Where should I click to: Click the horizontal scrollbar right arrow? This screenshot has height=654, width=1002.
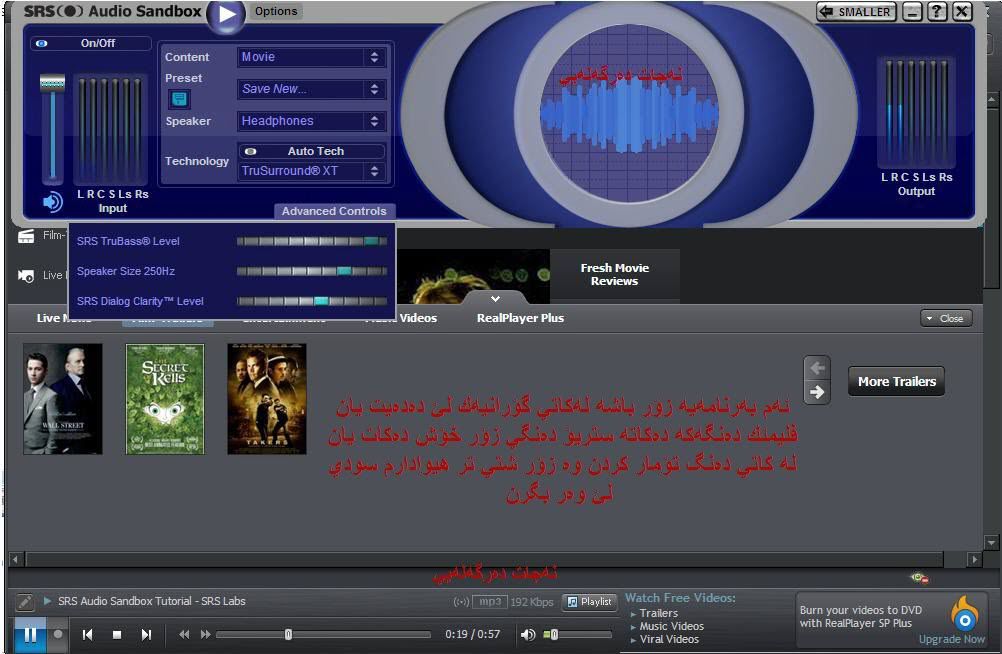click(x=974, y=559)
